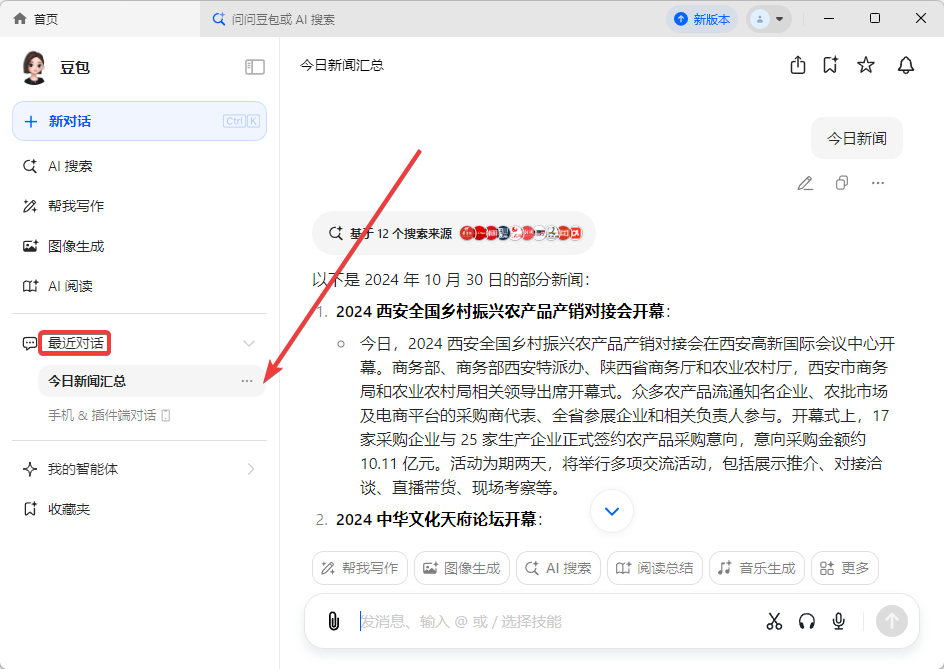Image resolution: width=944 pixels, height=669 pixels.
Task: Open 手机 & 插件端对话
Action: click(110, 415)
